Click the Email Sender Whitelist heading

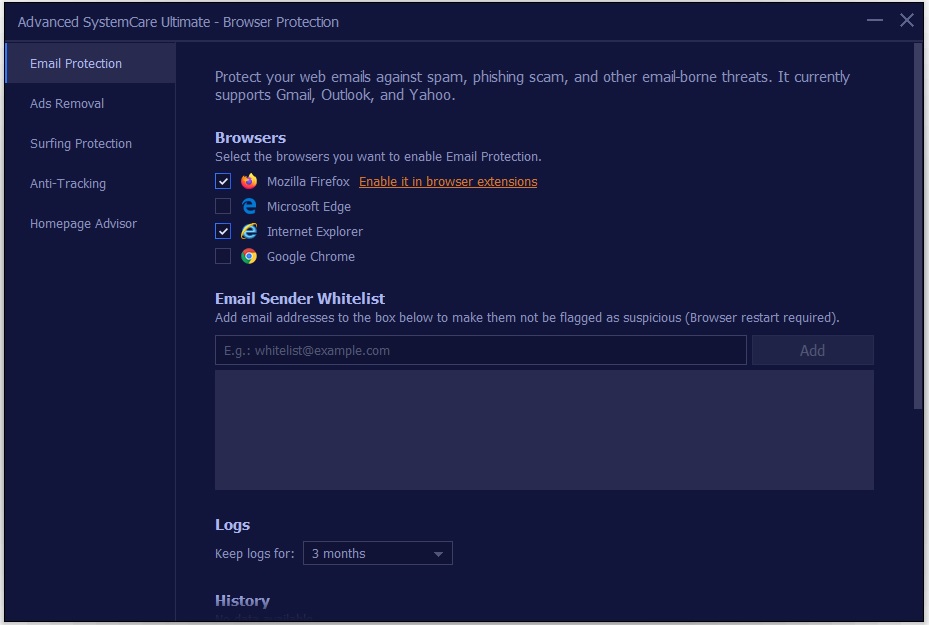300,299
